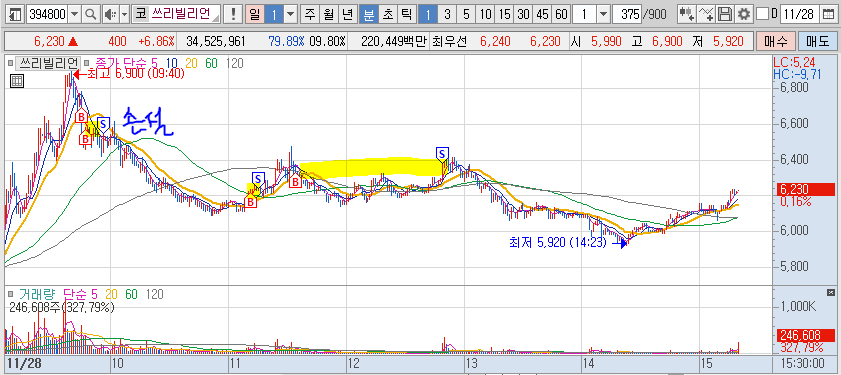Select the minute chart 분 tab
This screenshot has width=841, height=375.
368,14
